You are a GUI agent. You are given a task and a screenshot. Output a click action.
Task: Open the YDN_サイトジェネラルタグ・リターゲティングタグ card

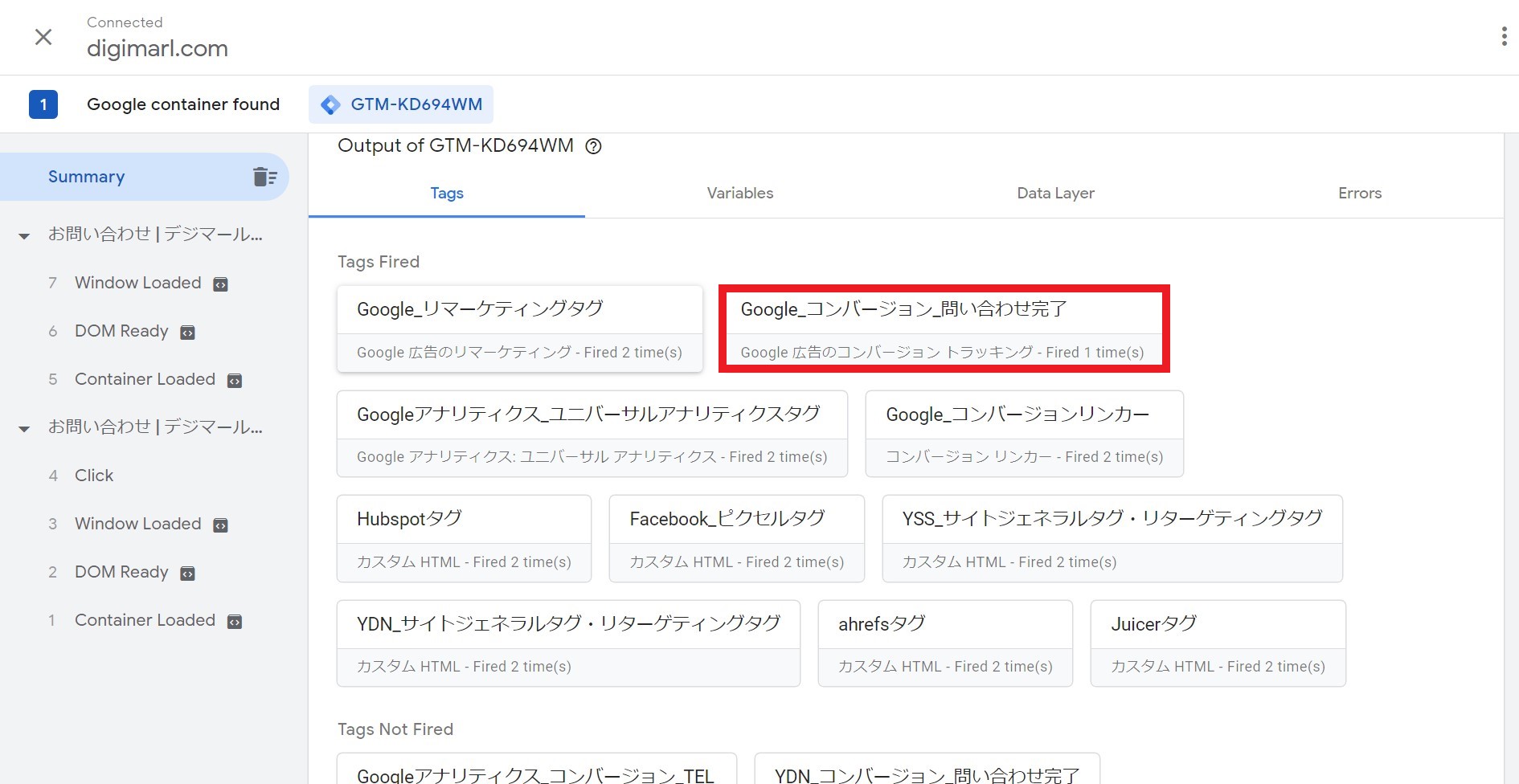pyautogui.click(x=568, y=643)
